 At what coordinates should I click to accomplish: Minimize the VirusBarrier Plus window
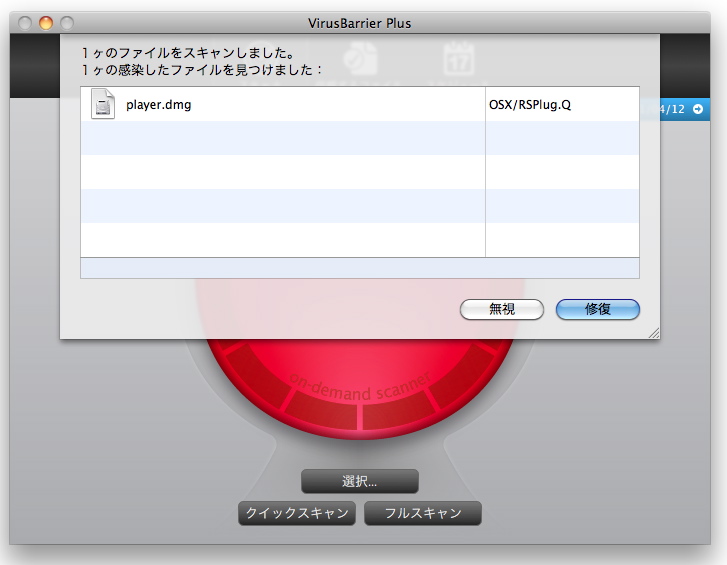46,23
